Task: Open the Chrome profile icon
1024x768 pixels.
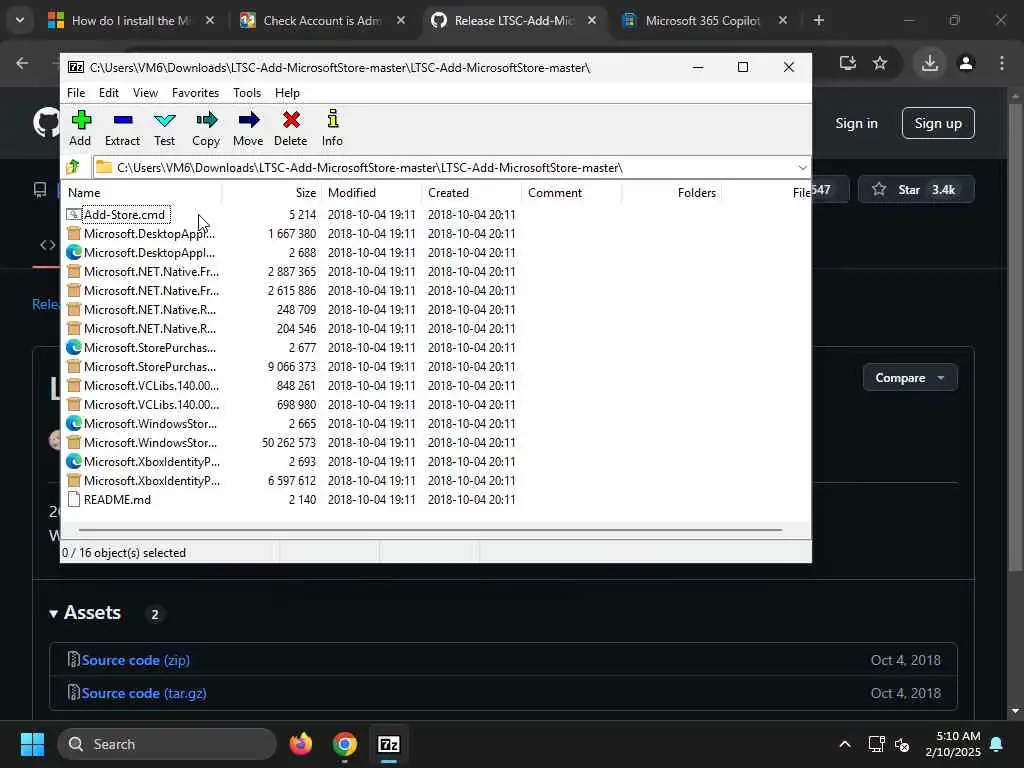Action: pyautogui.click(x=966, y=63)
